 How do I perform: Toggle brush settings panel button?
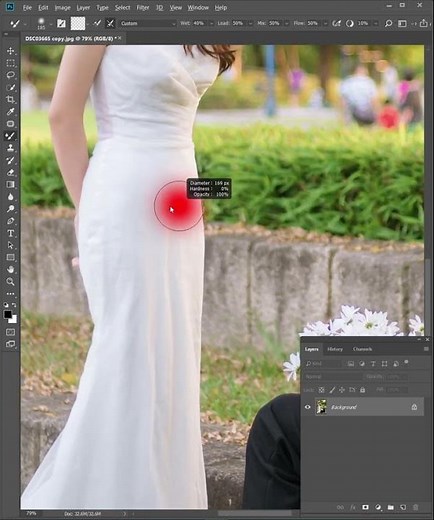pos(61,23)
